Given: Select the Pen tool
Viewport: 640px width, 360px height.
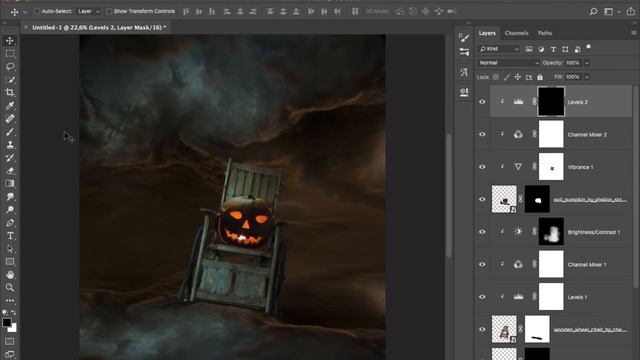Looking at the screenshot, I should pos(10,223).
